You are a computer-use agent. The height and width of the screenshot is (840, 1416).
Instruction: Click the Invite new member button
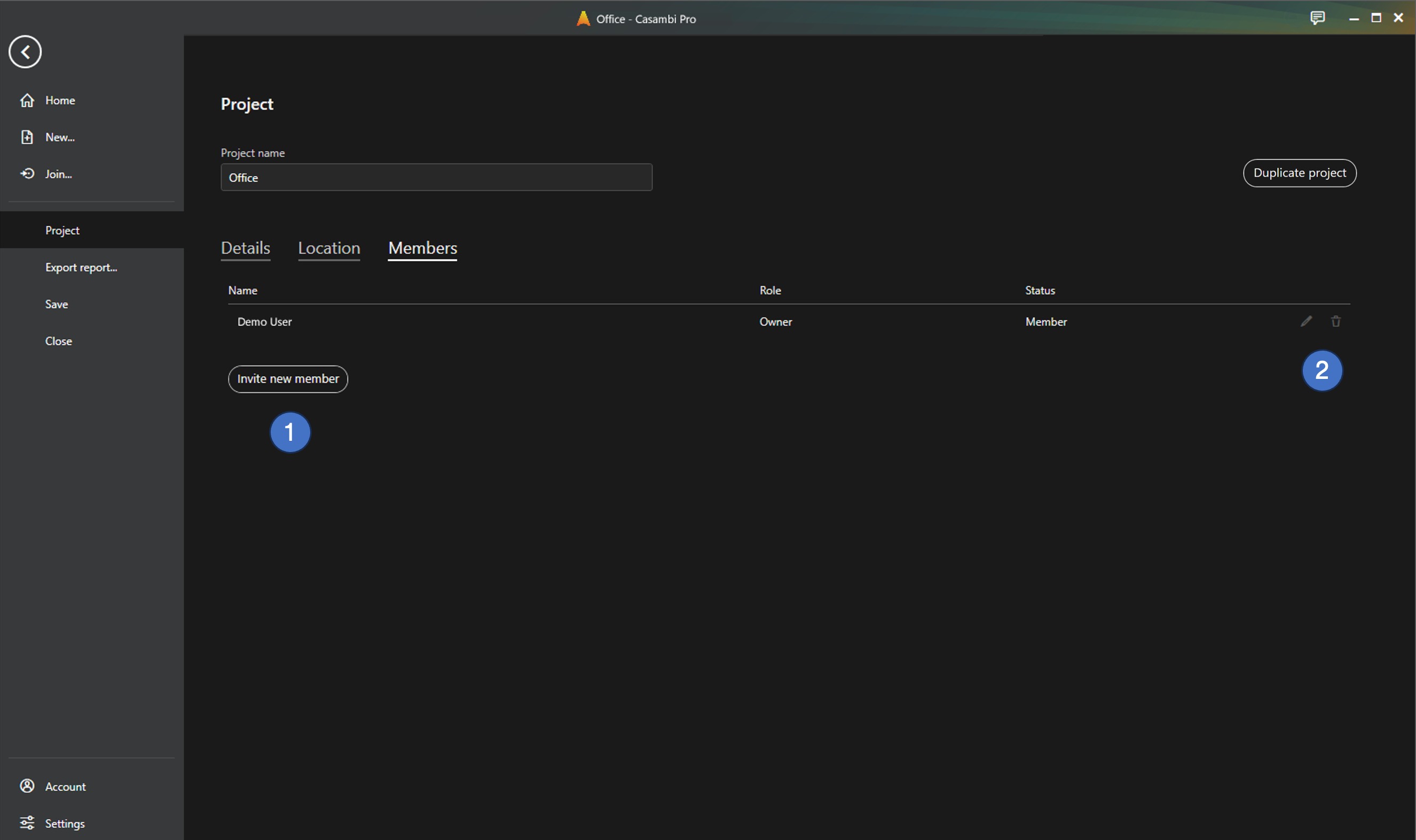[x=287, y=379]
